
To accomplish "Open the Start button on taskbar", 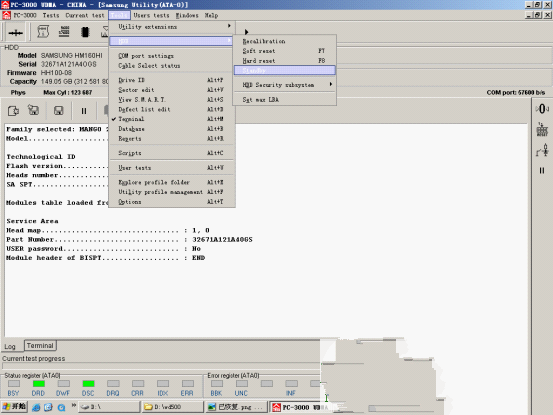I will pyautogui.click(x=14, y=407).
